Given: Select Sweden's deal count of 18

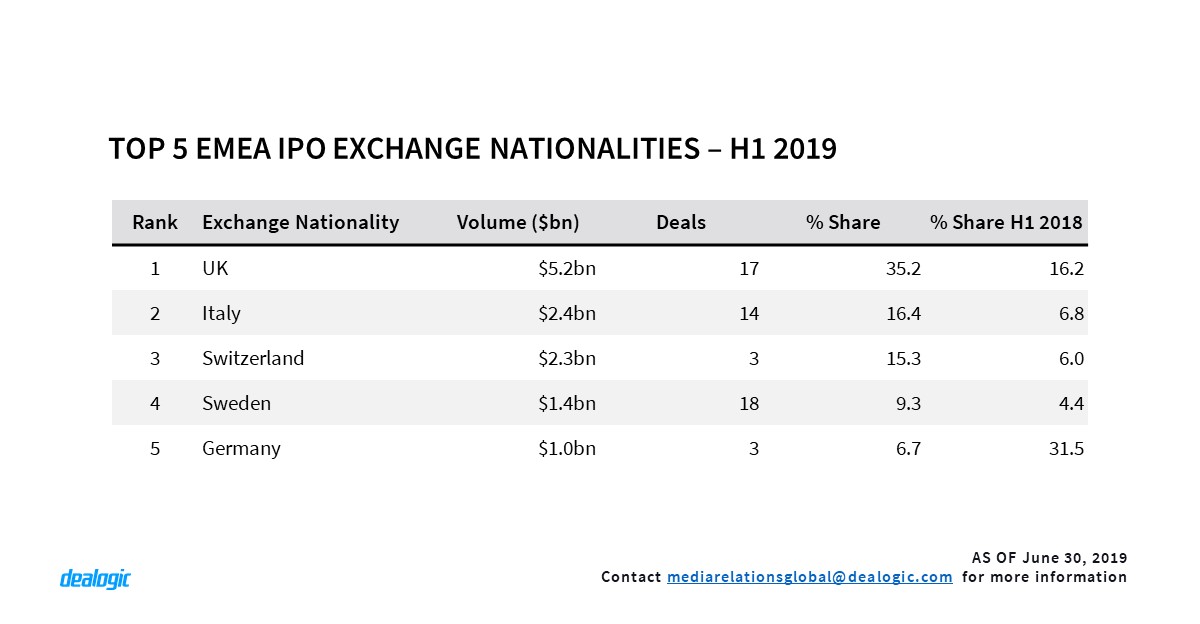Looking at the screenshot, I should tap(748, 404).
